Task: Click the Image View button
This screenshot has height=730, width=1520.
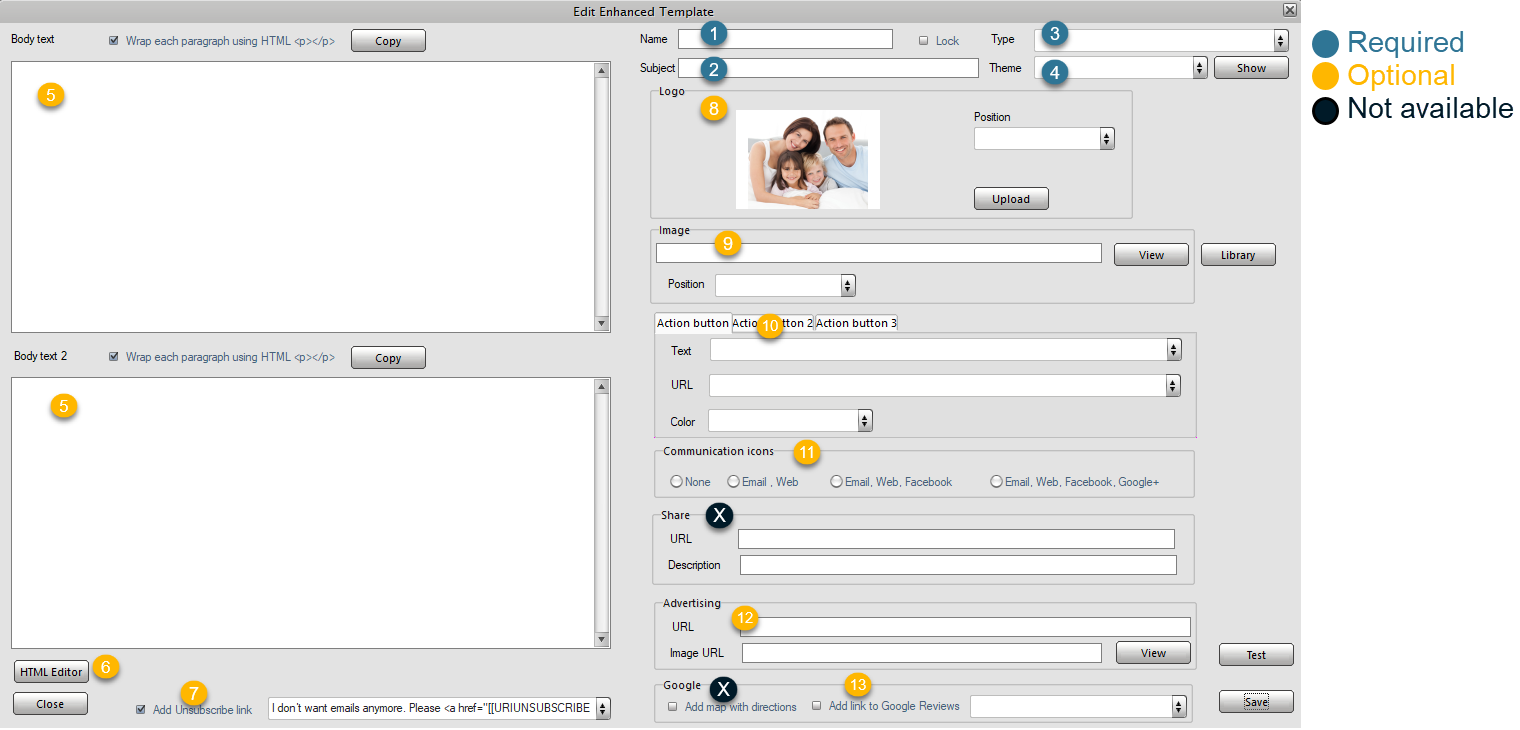Action: click(x=1151, y=254)
